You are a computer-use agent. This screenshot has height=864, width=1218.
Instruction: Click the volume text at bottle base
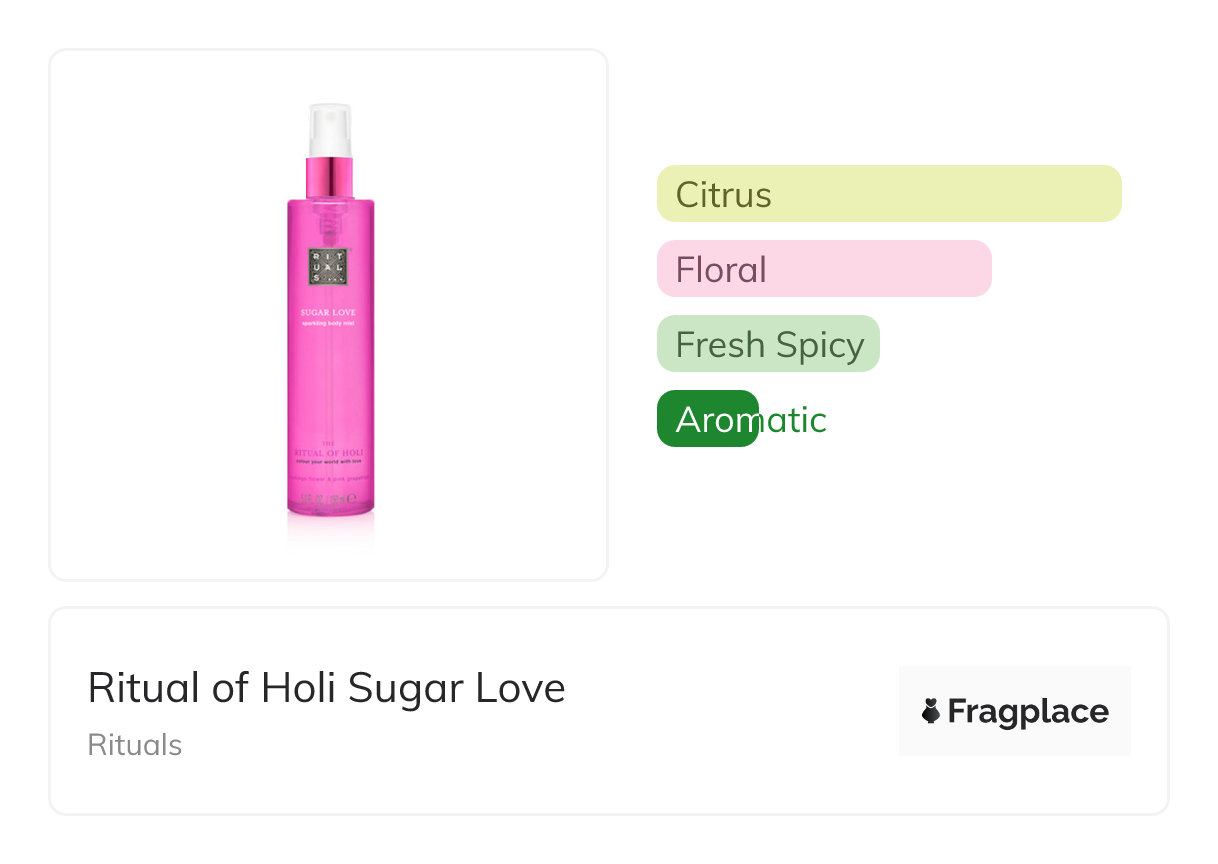pos(330,497)
